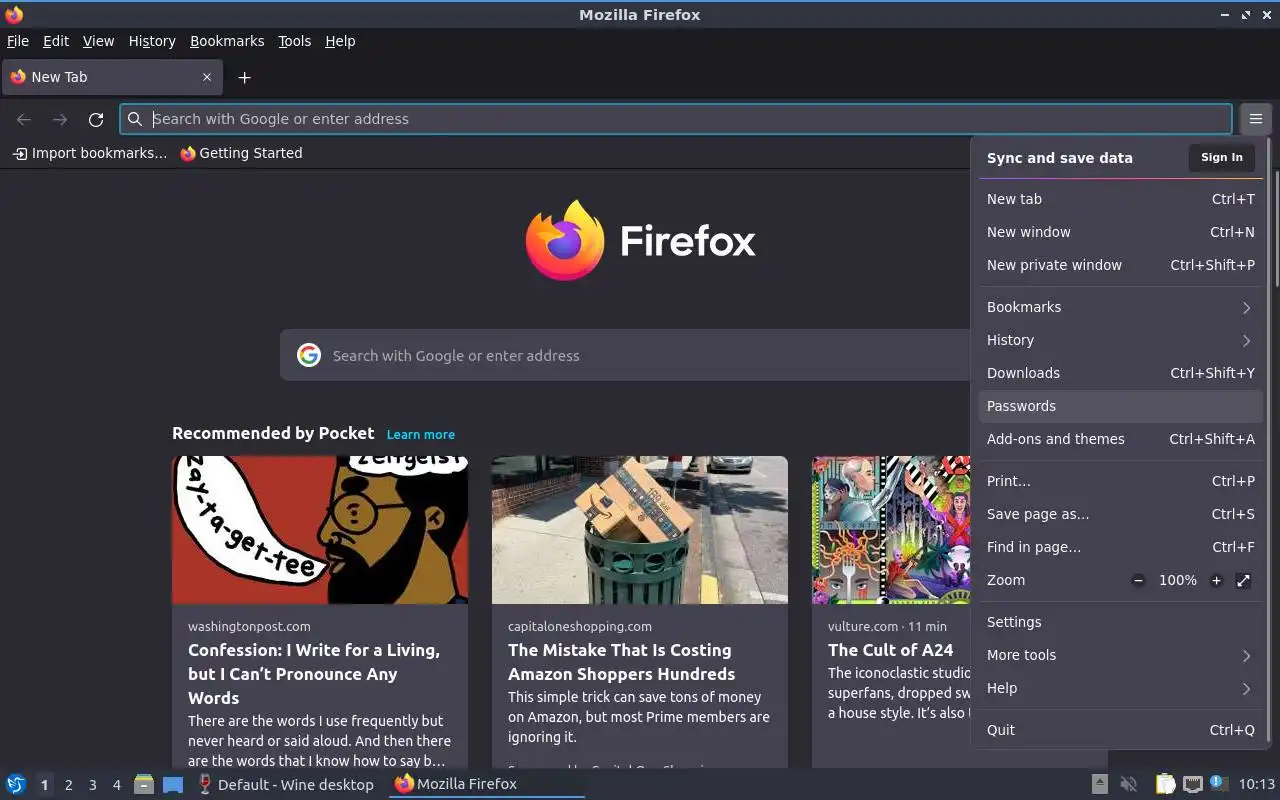The width and height of the screenshot is (1280, 800).
Task: Open the Confession: I Write for a Living article
Action: tap(314, 674)
